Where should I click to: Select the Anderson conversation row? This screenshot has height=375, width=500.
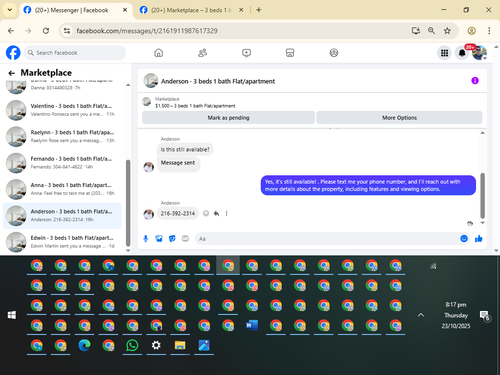click(62, 216)
